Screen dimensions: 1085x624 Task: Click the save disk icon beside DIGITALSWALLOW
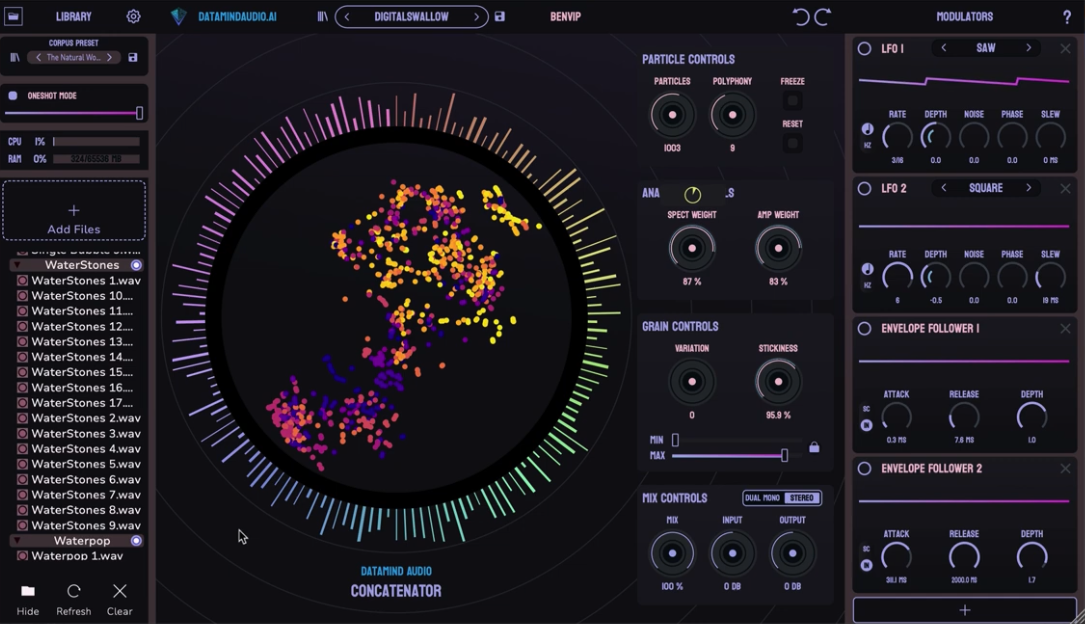tap(499, 17)
